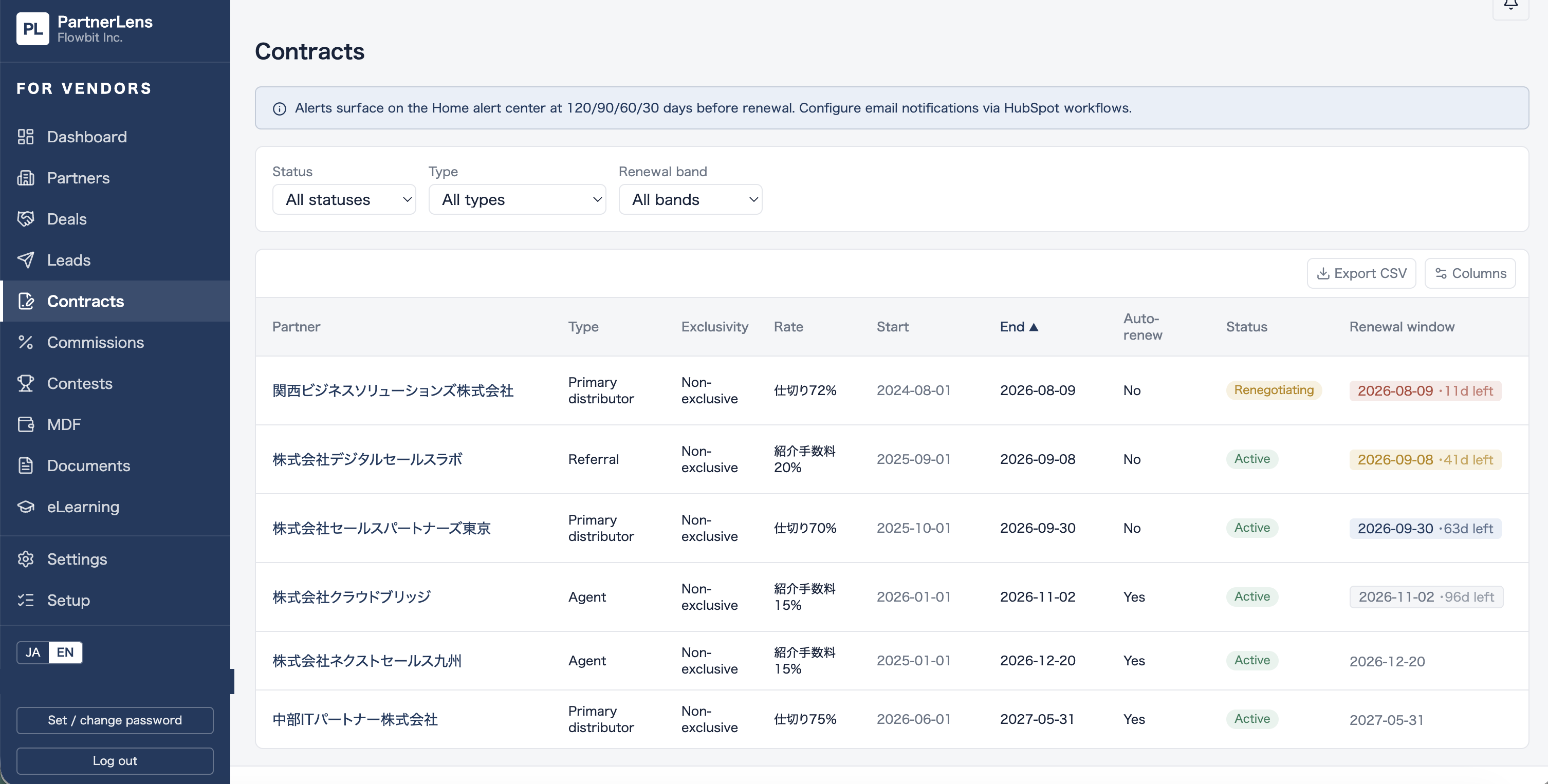This screenshot has width=1548, height=784.
Task: Click the Contracts document-pen icon
Action: 25,301
